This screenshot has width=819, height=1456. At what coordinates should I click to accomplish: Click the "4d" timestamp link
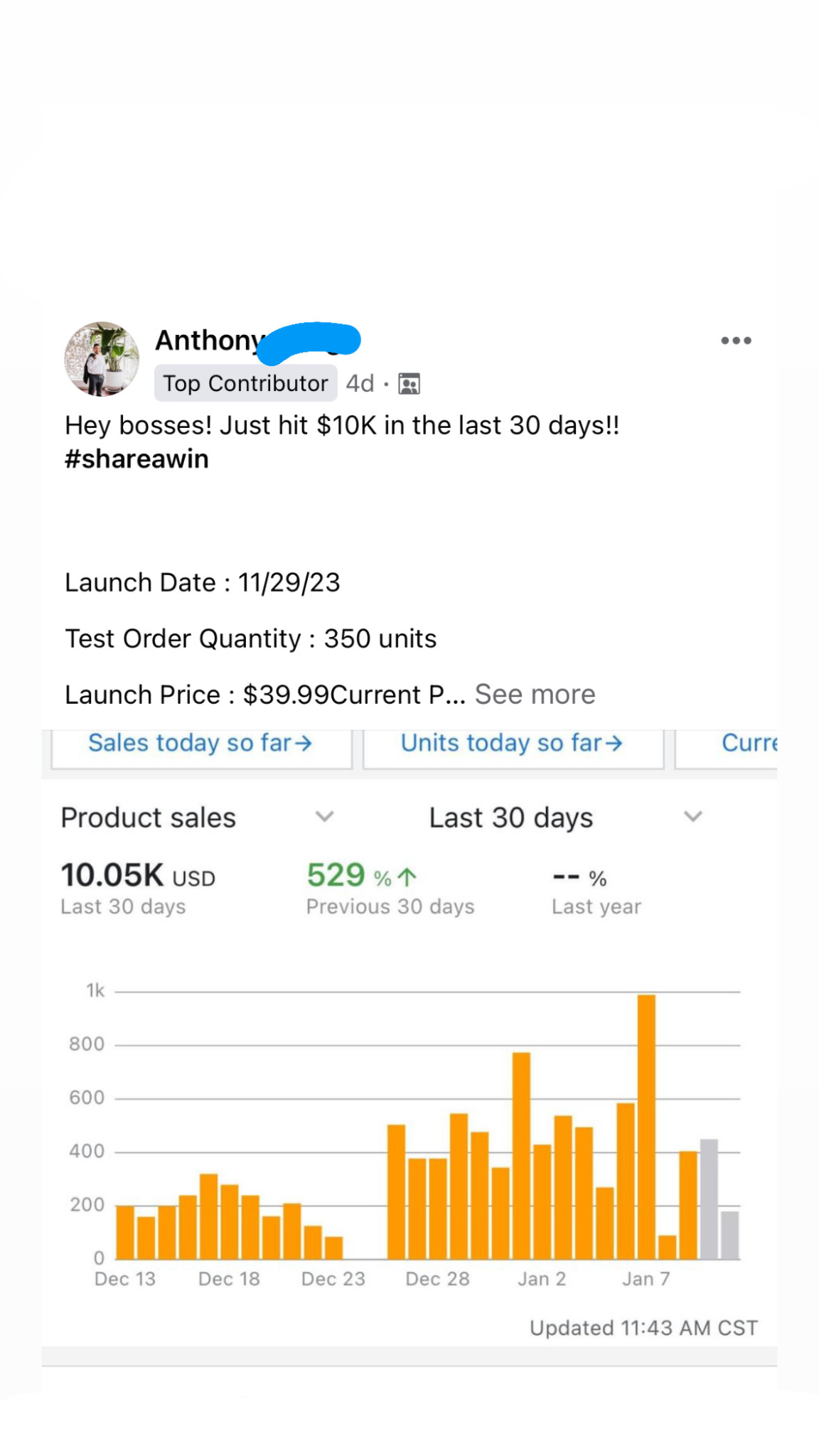360,382
